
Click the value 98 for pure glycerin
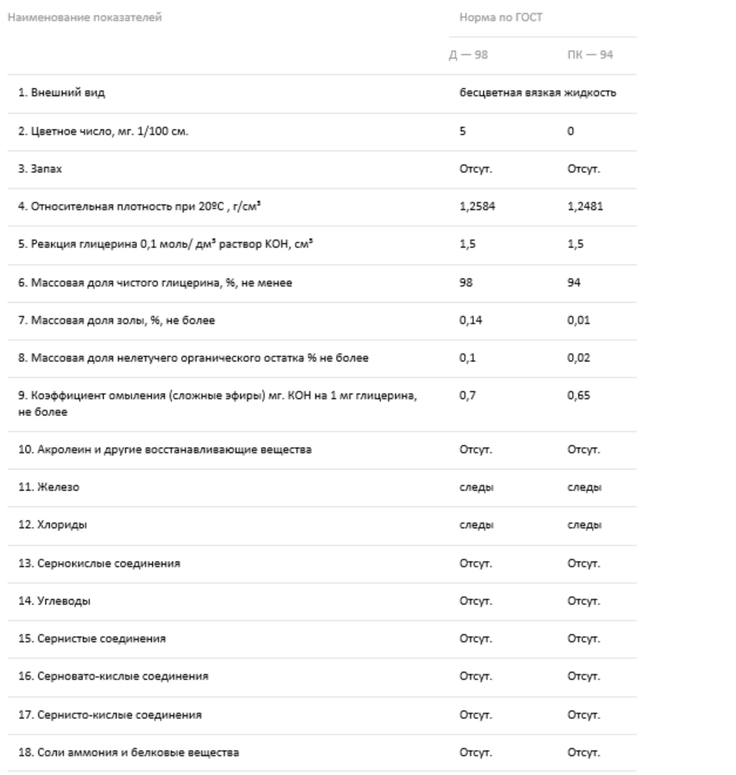tap(466, 283)
